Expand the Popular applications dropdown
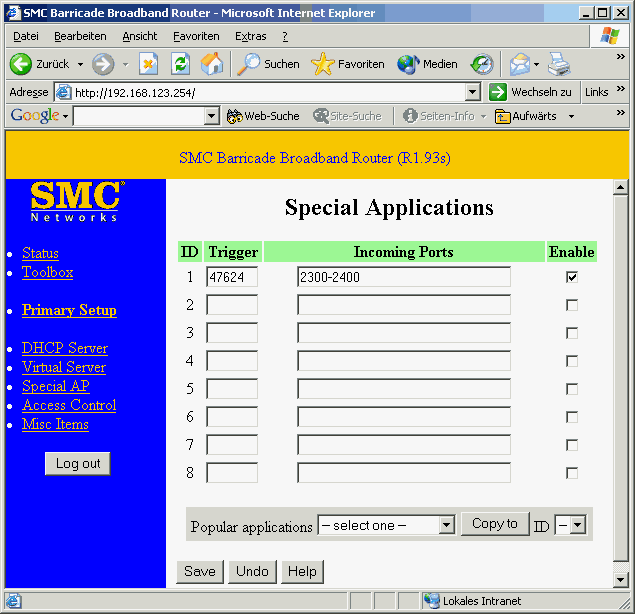 pos(446,525)
